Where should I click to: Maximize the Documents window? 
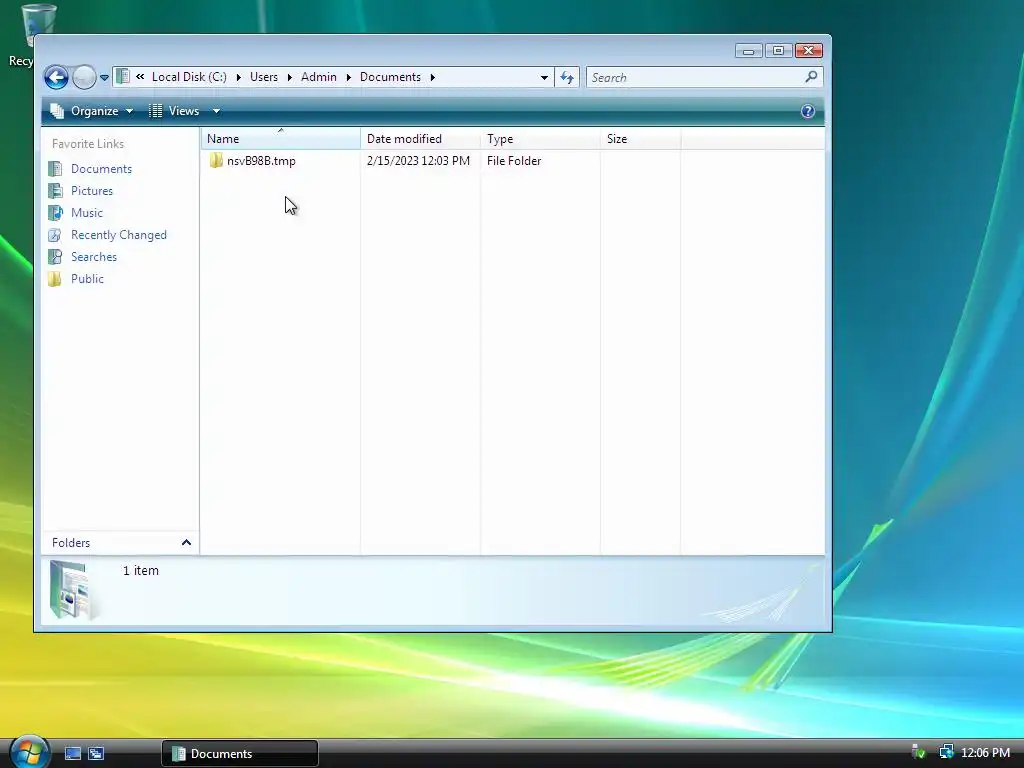click(778, 51)
